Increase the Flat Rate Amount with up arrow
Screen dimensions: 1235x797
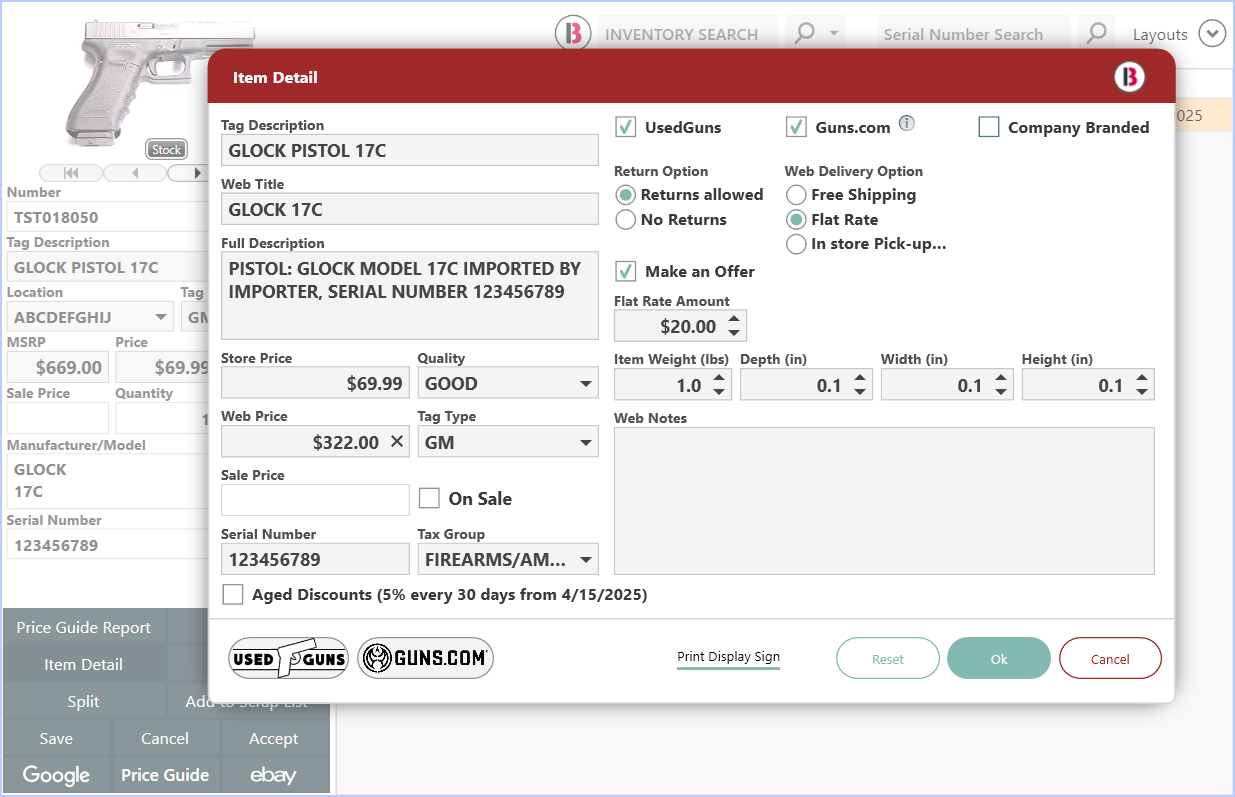pos(734,319)
